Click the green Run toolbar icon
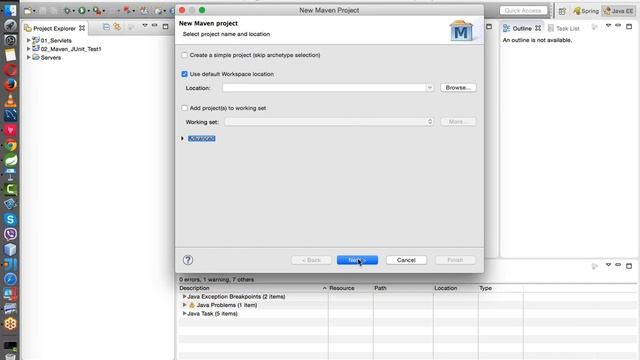Image resolution: width=640 pixels, height=360 pixels. 82,11
